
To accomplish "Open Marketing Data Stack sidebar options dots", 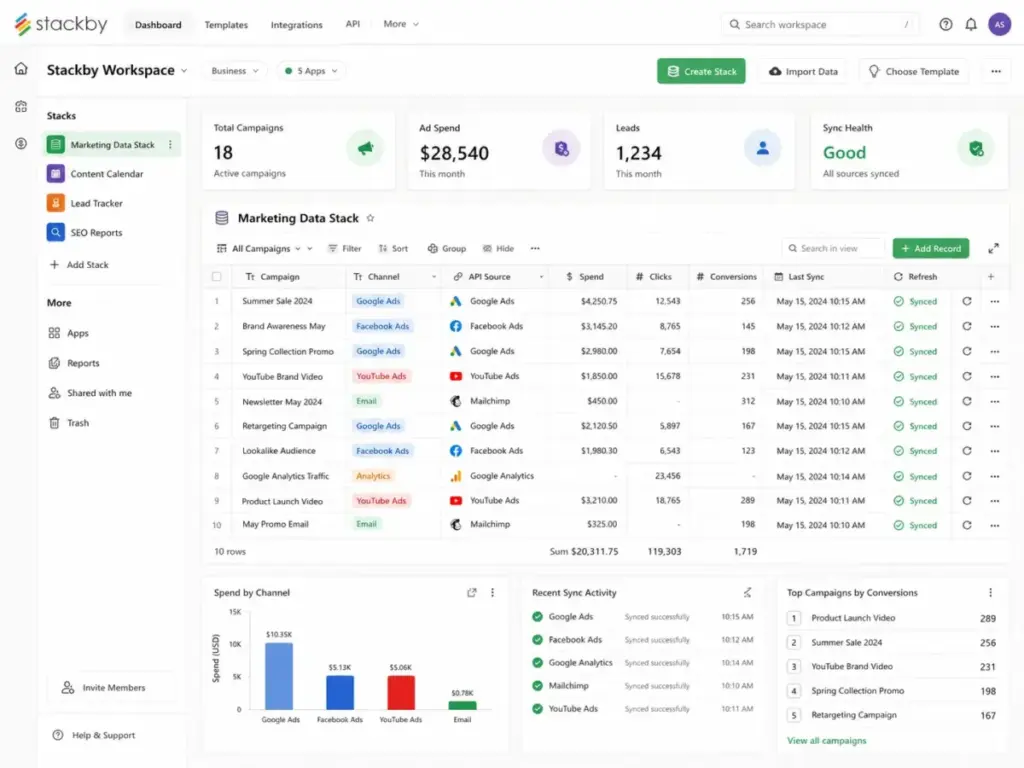I will pos(170,144).
